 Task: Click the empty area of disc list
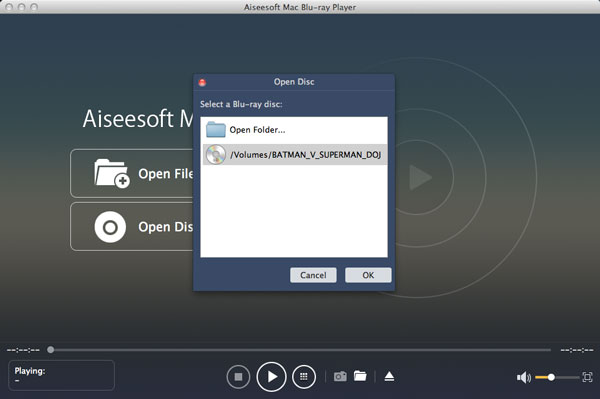tap(294, 211)
